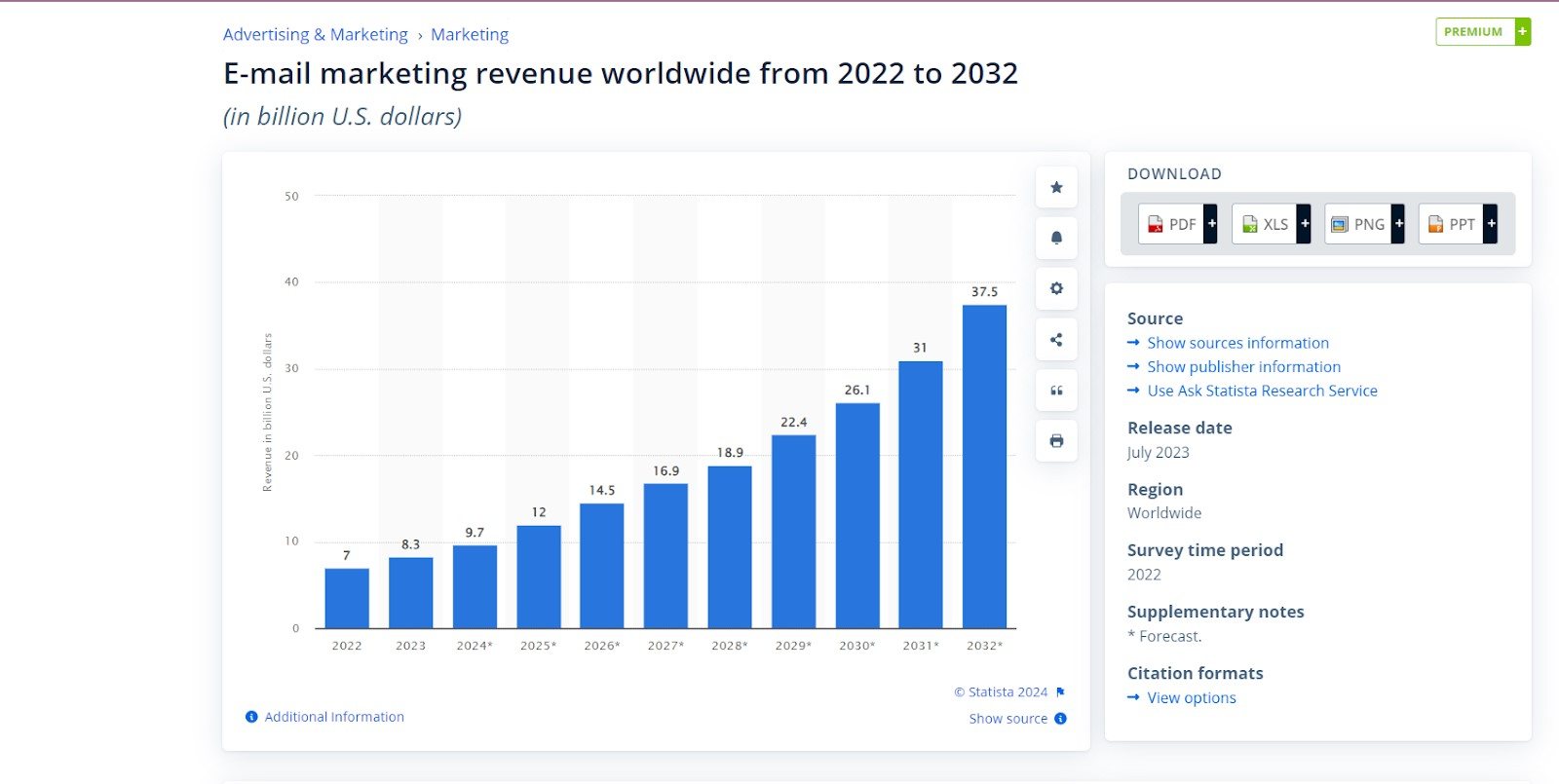Click '(in billion U.S. dollars)' subtitle
The width and height of the screenshot is (1559, 784).
coord(342,117)
